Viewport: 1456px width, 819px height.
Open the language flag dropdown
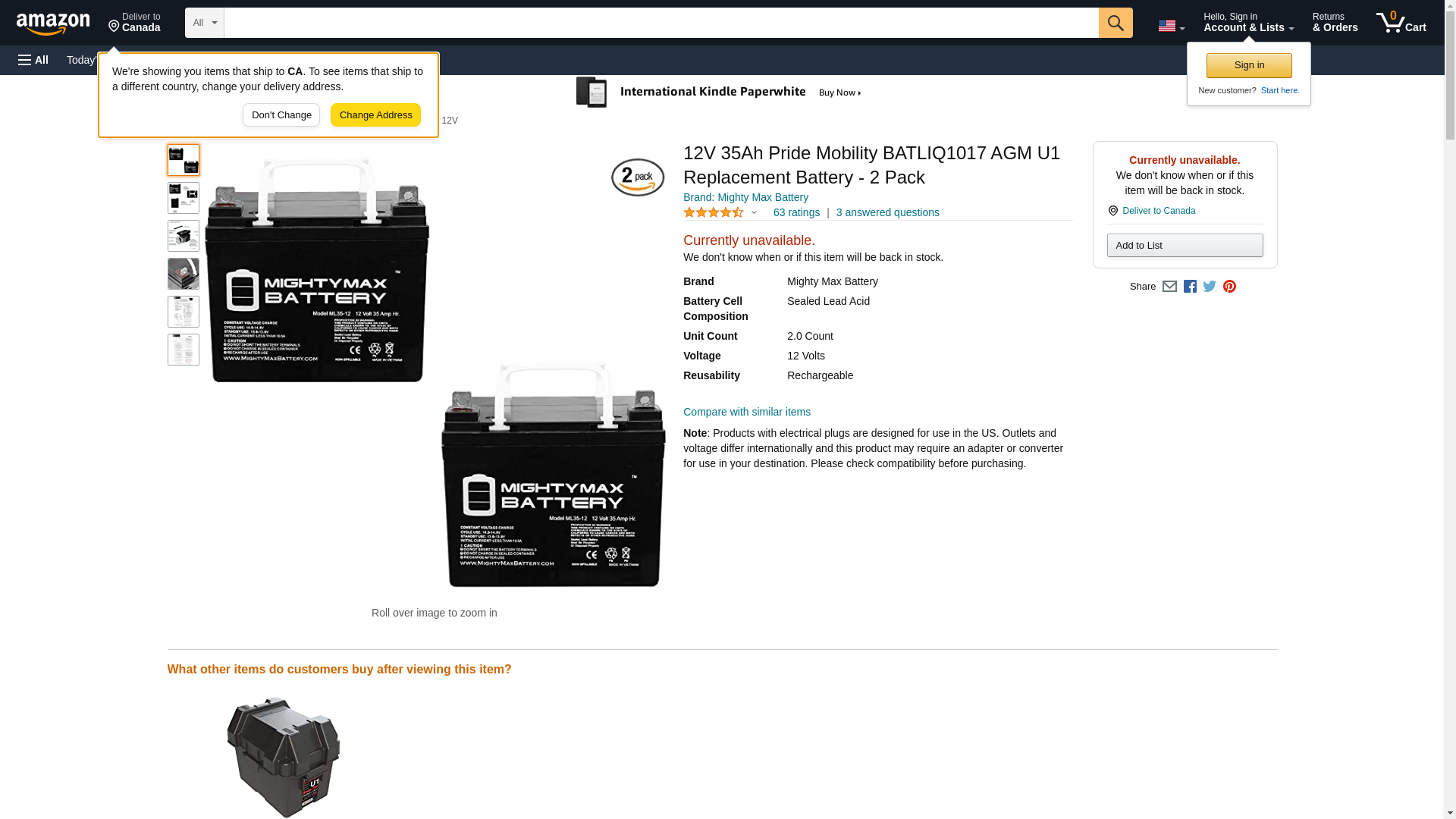[x=1171, y=26]
